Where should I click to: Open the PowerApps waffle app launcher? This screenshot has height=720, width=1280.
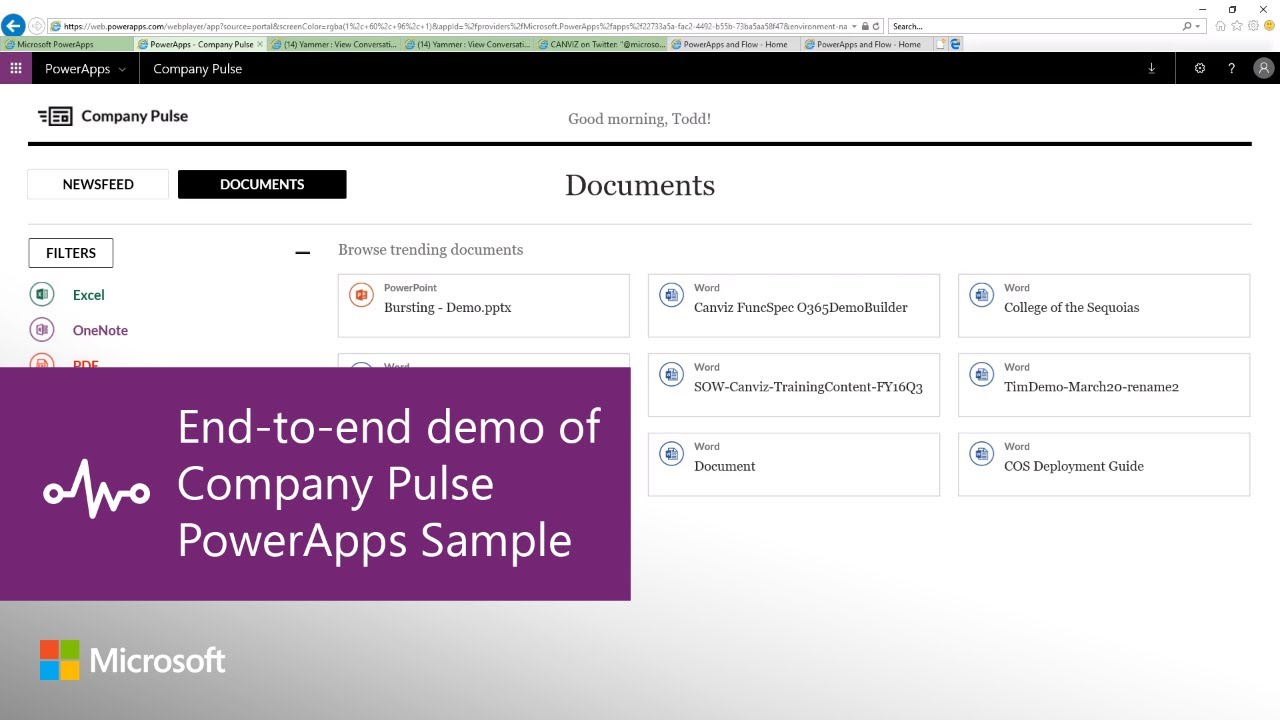[x=16, y=68]
